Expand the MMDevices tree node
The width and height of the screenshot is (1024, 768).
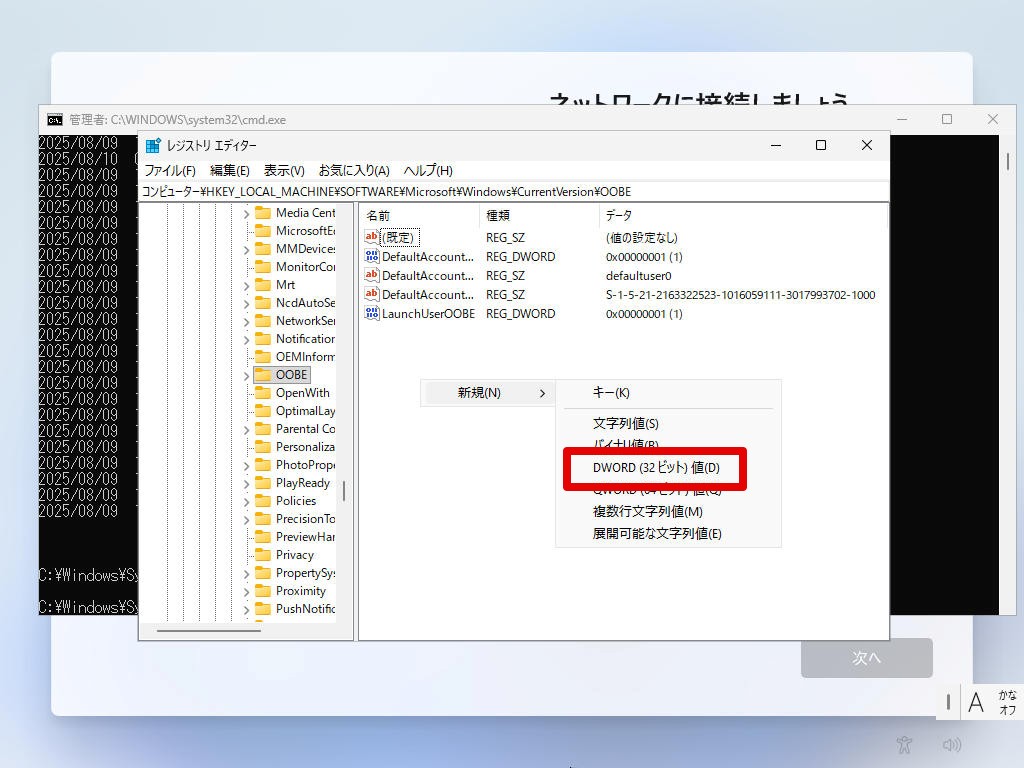[x=246, y=249]
